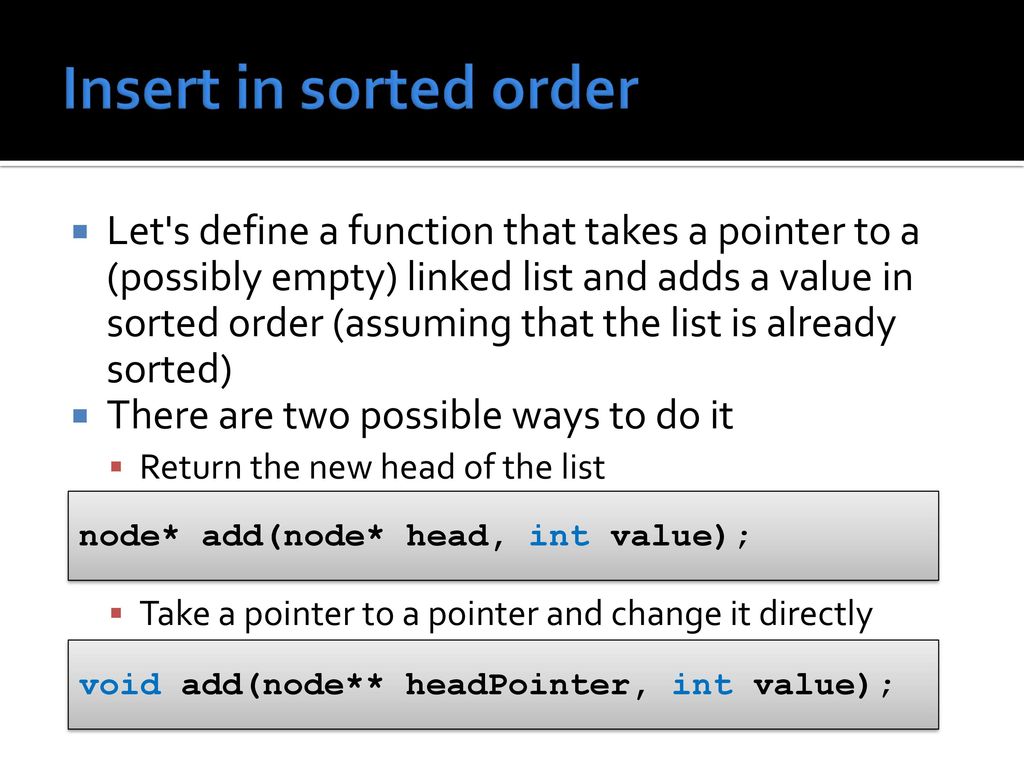Click the blue bullet before 'There are two'
The height and width of the screenshot is (768, 1024).
(80, 416)
